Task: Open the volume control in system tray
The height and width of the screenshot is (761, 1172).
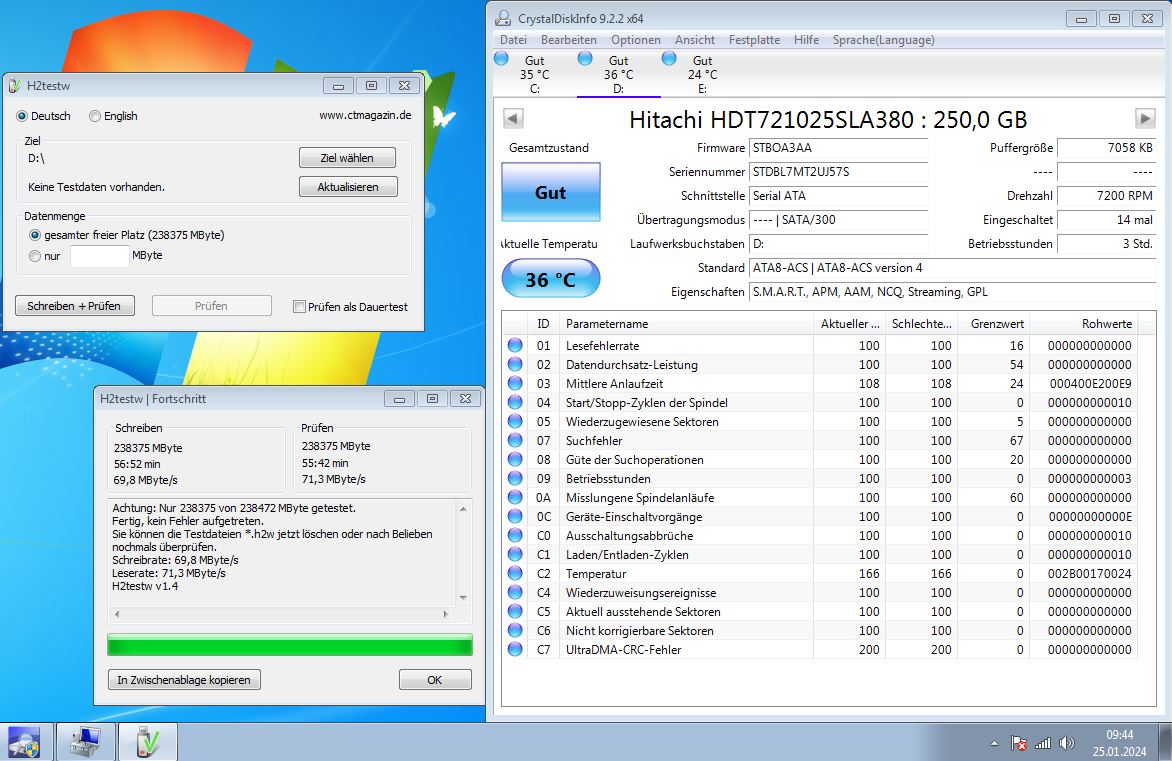Action: 1067,743
